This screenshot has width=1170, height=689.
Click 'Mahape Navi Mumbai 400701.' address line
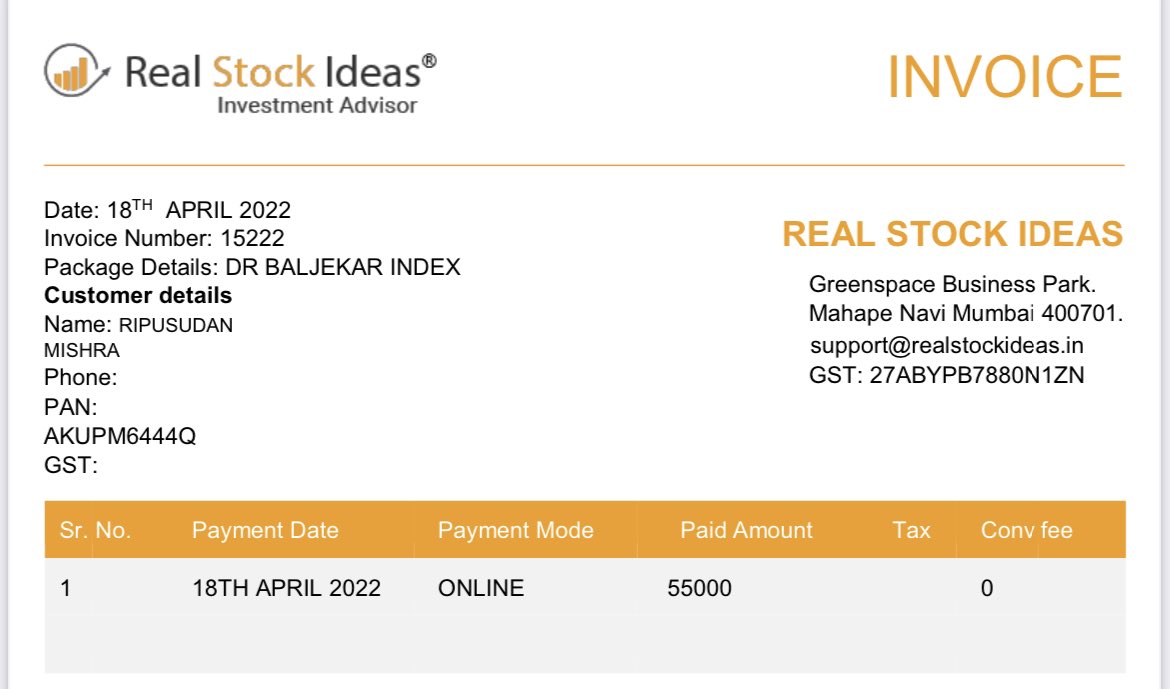click(966, 313)
